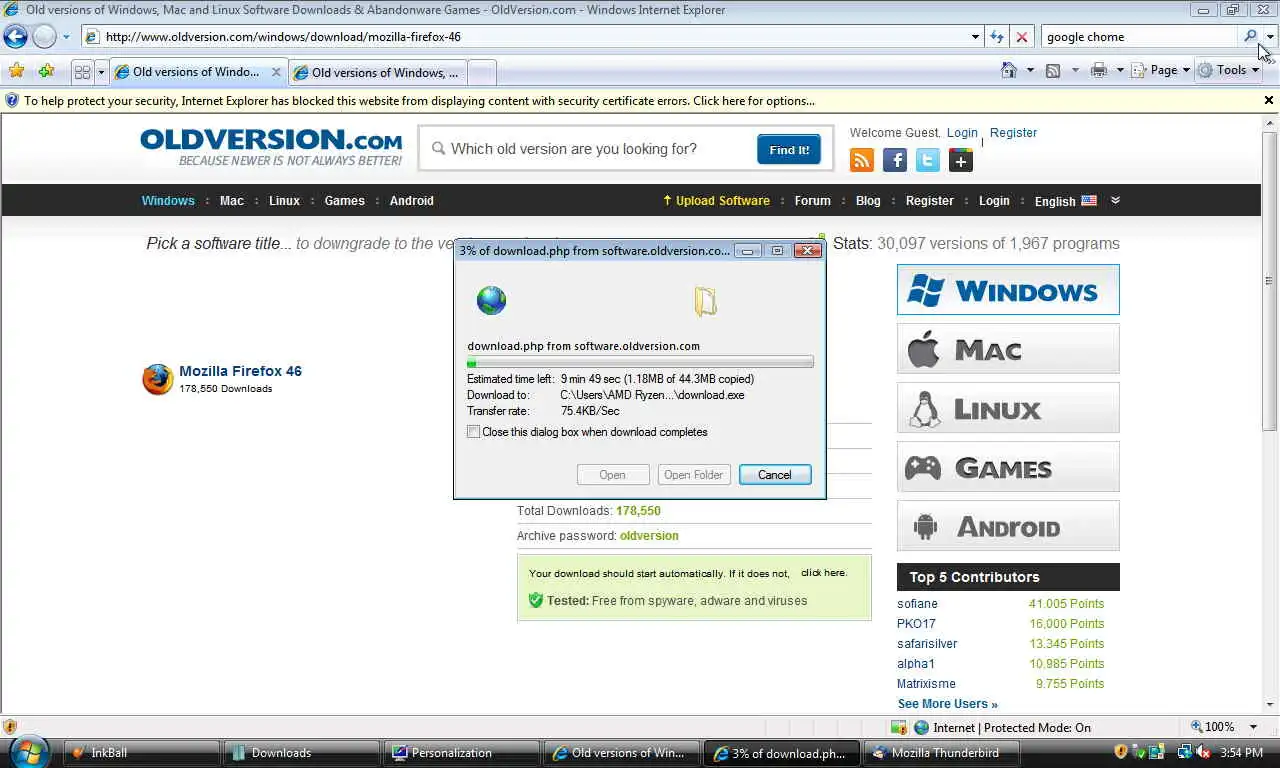Viewport: 1280px width, 768px height.
Task: Cancel the download dialog
Action: click(x=775, y=475)
